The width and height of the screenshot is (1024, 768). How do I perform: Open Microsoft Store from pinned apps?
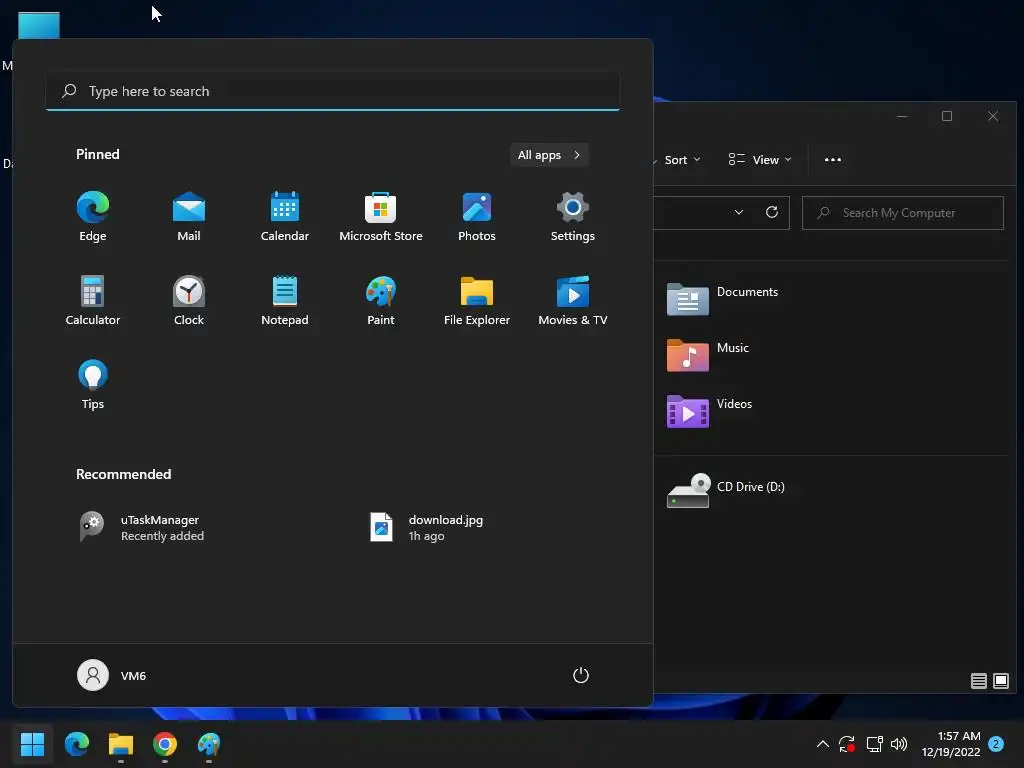point(381,217)
